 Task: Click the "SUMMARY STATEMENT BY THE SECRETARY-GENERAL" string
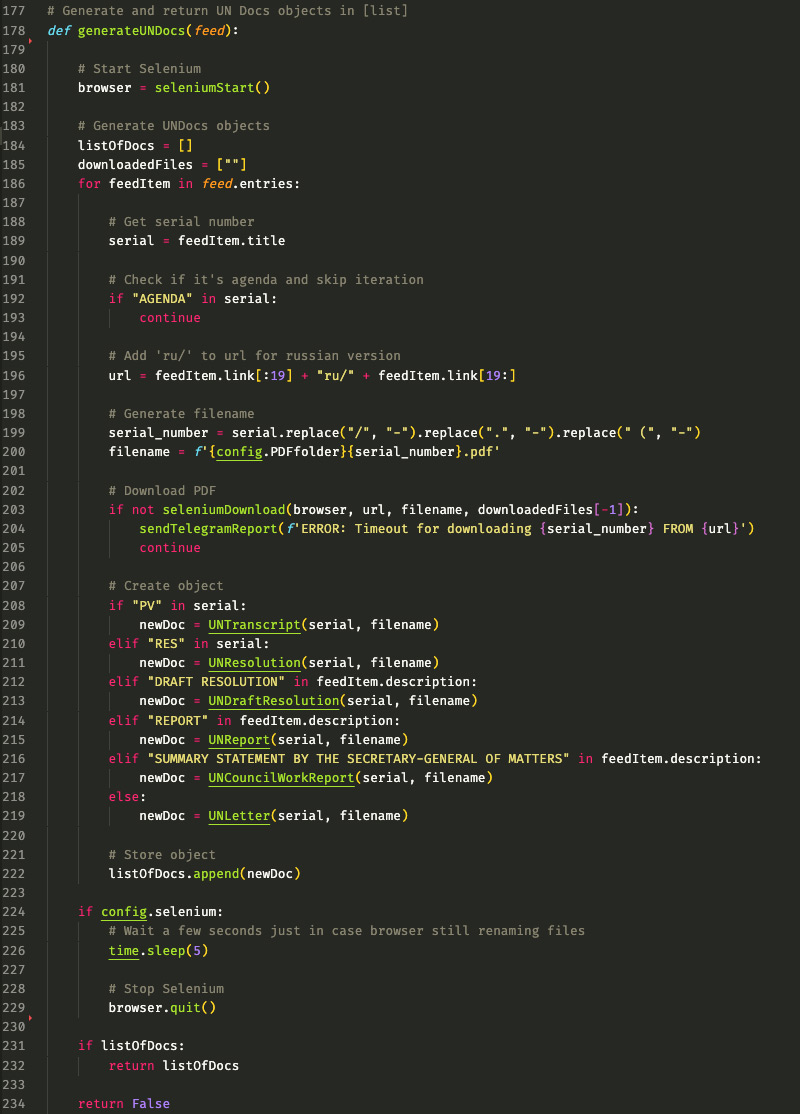pos(358,759)
